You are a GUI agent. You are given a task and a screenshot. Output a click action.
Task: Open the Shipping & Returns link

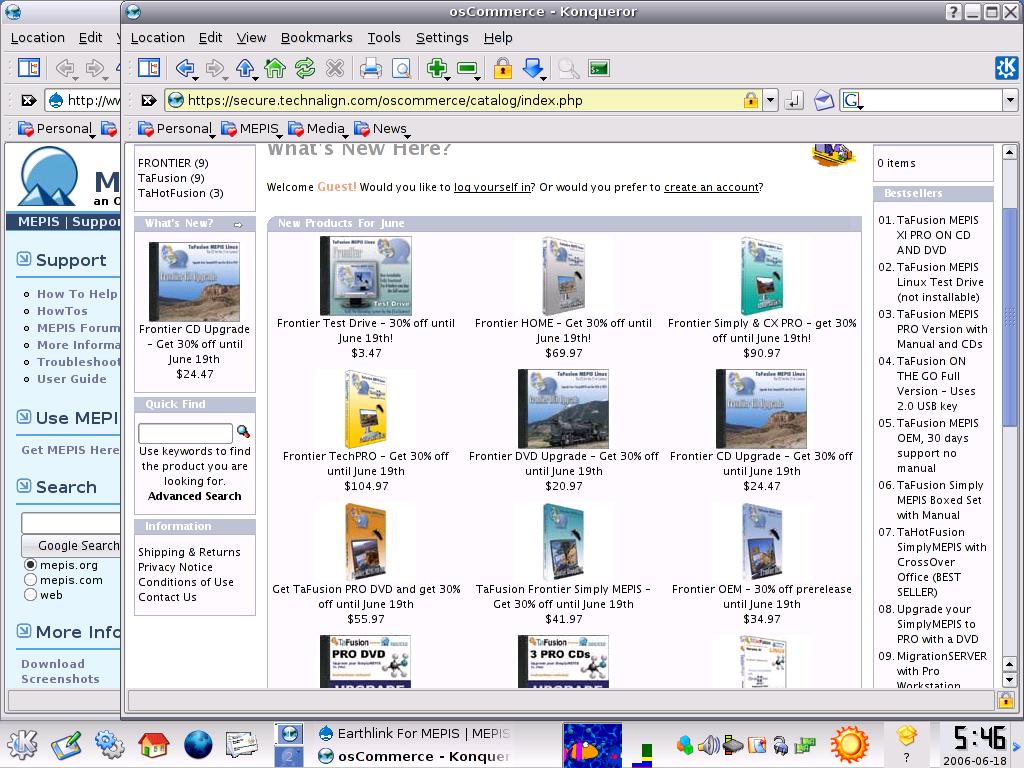click(x=189, y=552)
